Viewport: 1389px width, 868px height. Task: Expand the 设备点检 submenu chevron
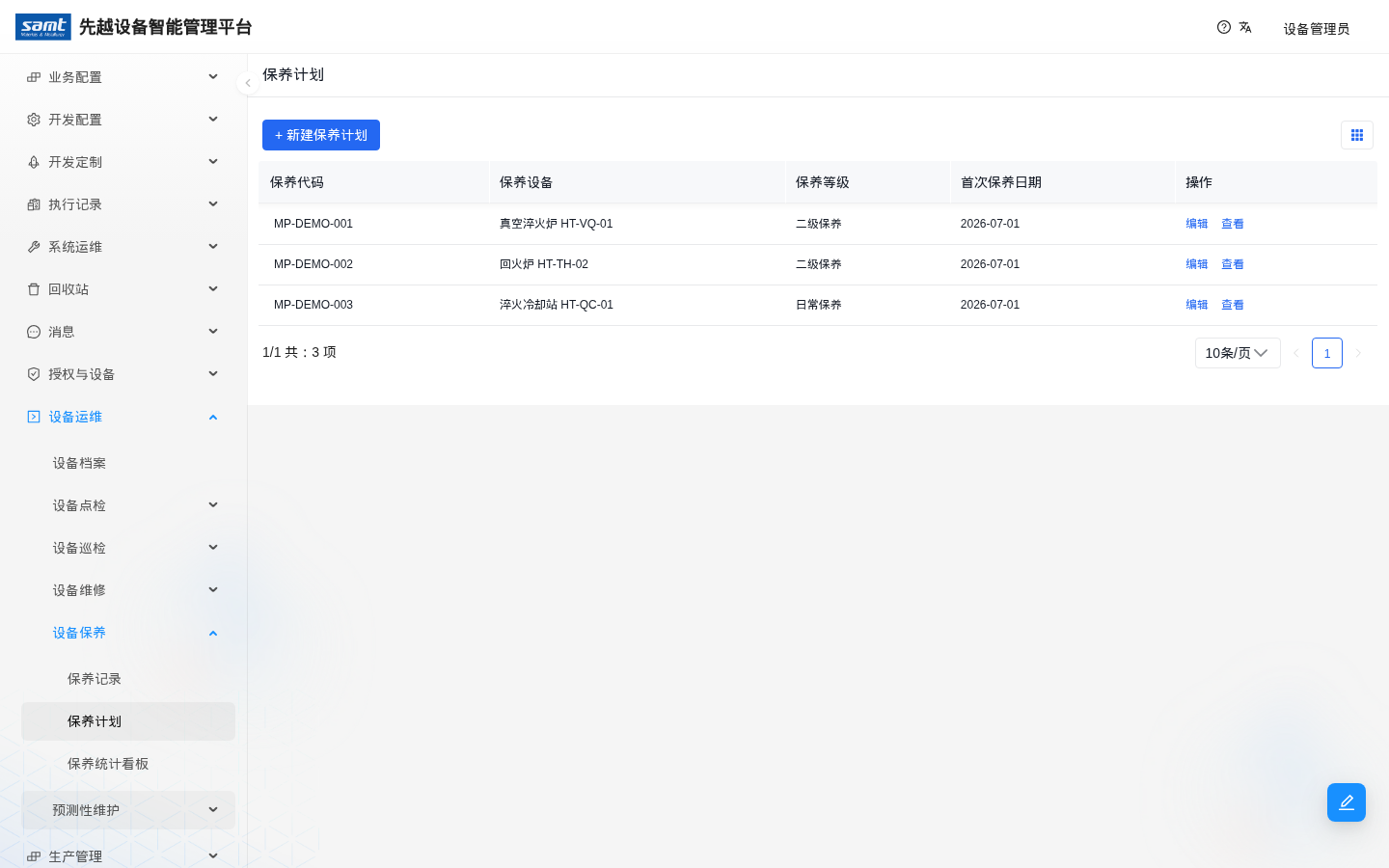(213, 505)
